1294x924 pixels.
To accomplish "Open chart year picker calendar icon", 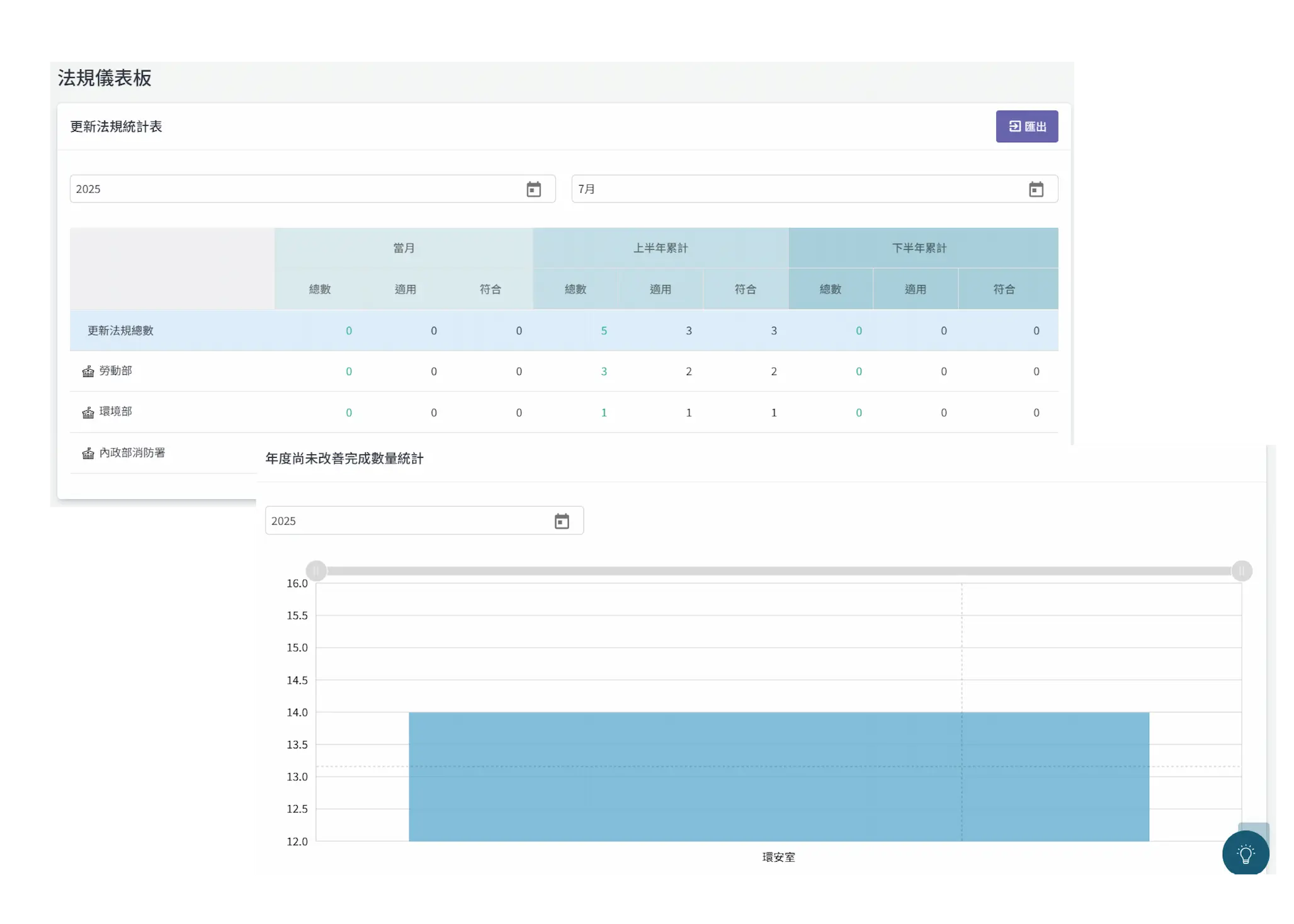I will 561,521.
